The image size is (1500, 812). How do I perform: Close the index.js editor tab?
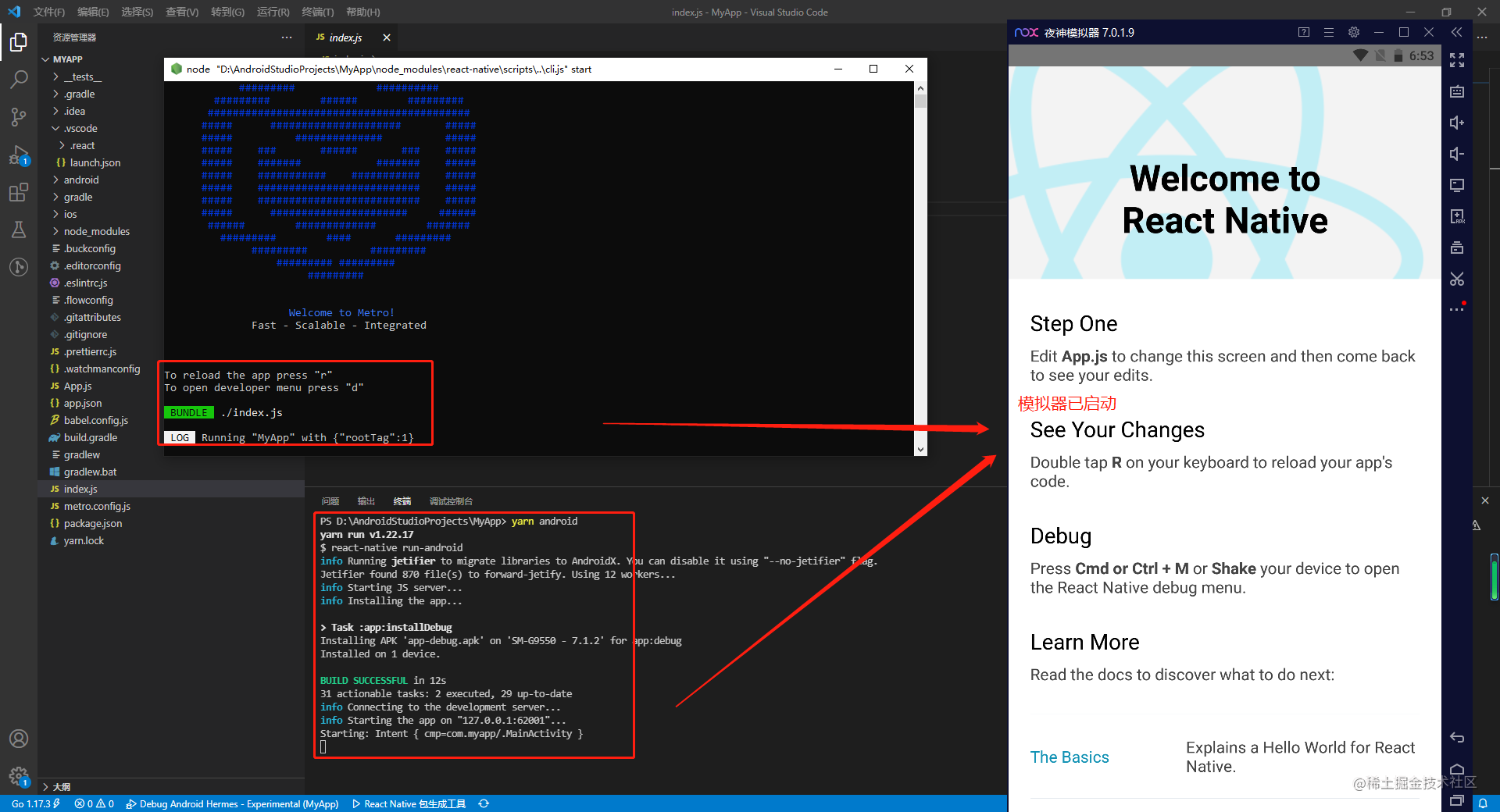tap(387, 37)
